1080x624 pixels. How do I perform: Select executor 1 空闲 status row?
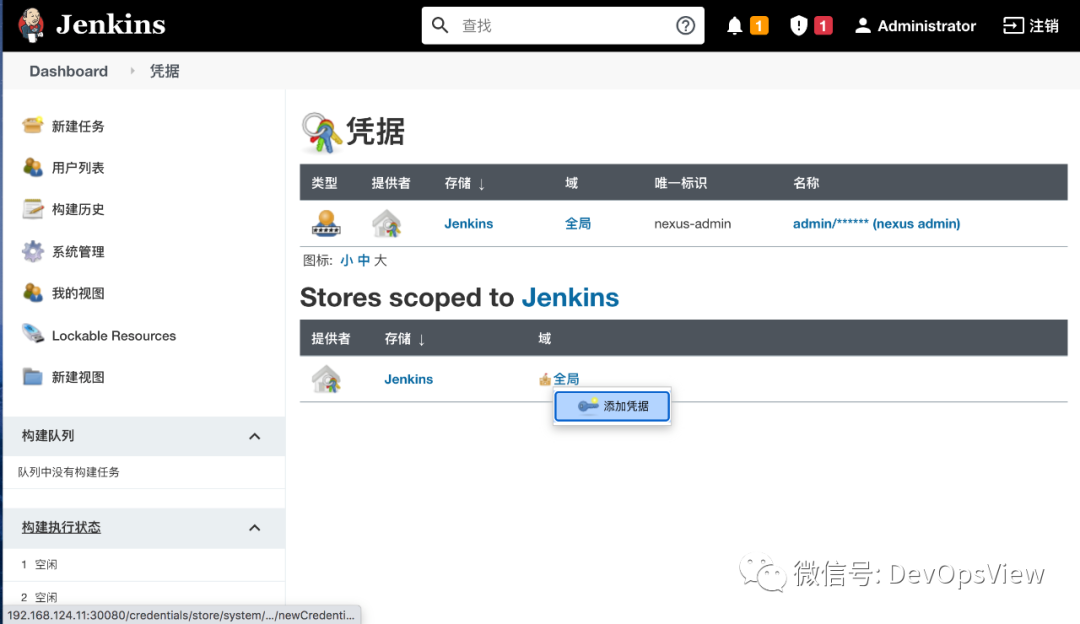(x=144, y=565)
